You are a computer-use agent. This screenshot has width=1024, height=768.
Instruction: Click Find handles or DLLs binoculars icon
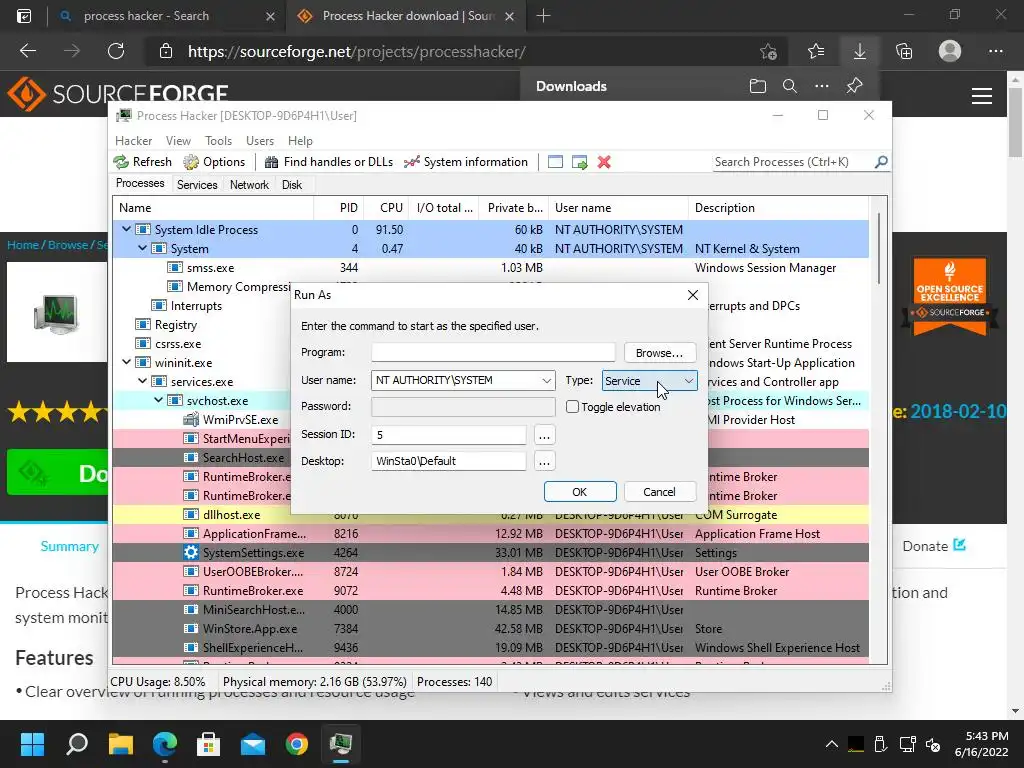point(271,162)
